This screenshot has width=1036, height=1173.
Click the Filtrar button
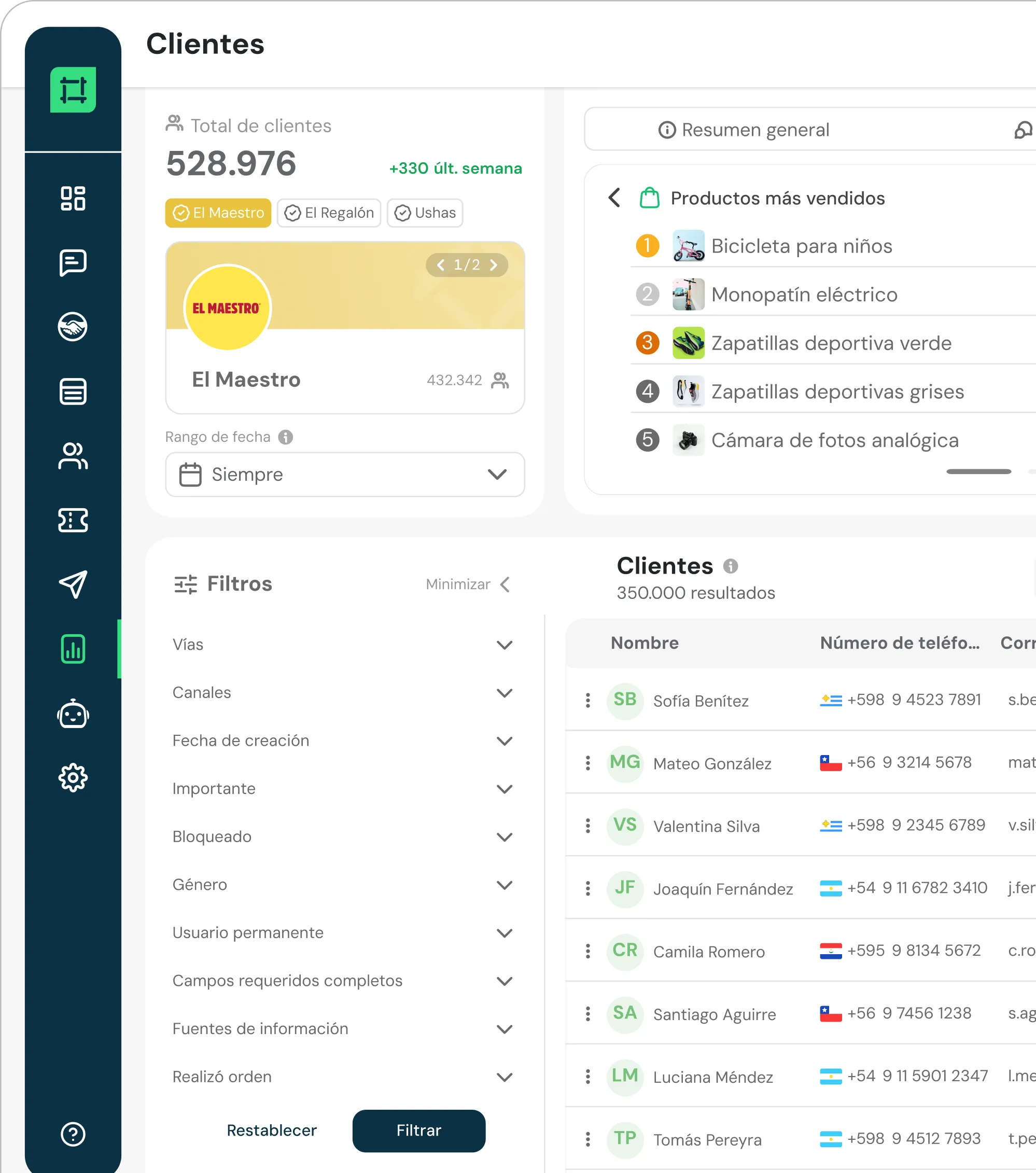pos(419,1130)
